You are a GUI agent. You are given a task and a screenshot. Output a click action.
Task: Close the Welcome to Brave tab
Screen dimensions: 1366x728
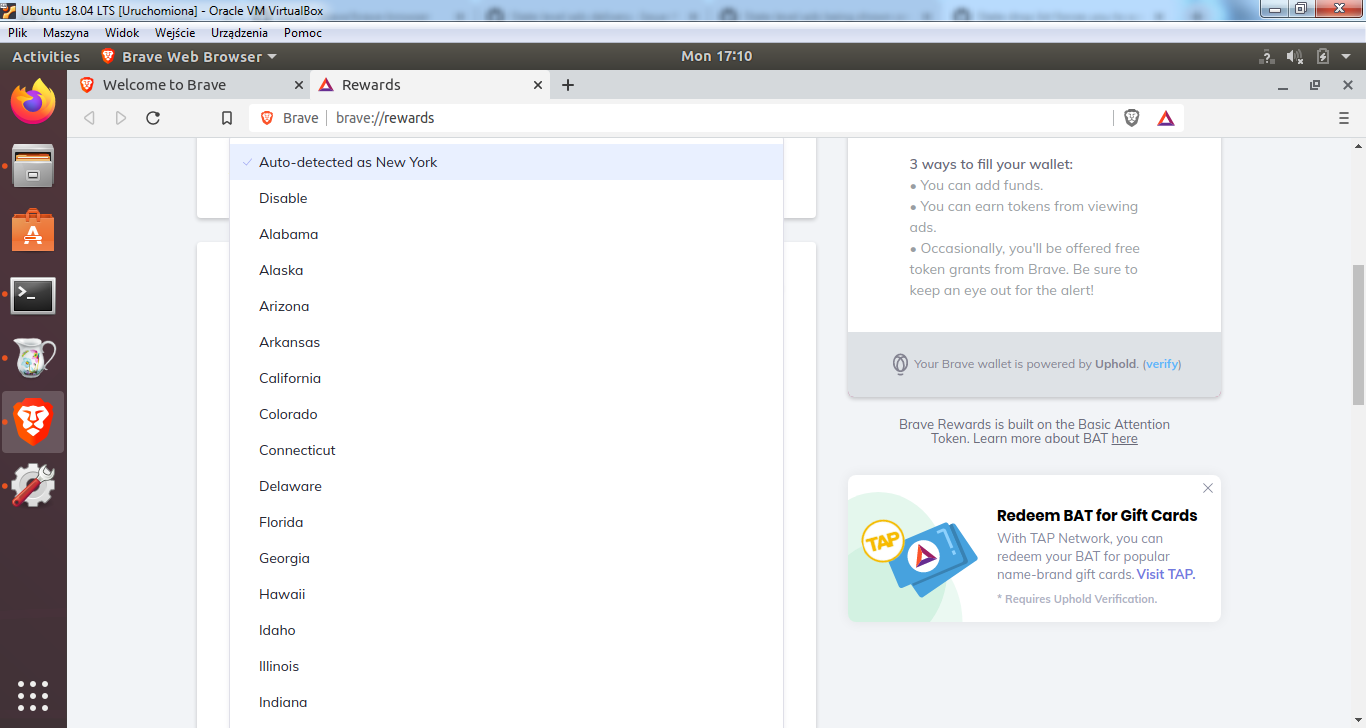(298, 85)
